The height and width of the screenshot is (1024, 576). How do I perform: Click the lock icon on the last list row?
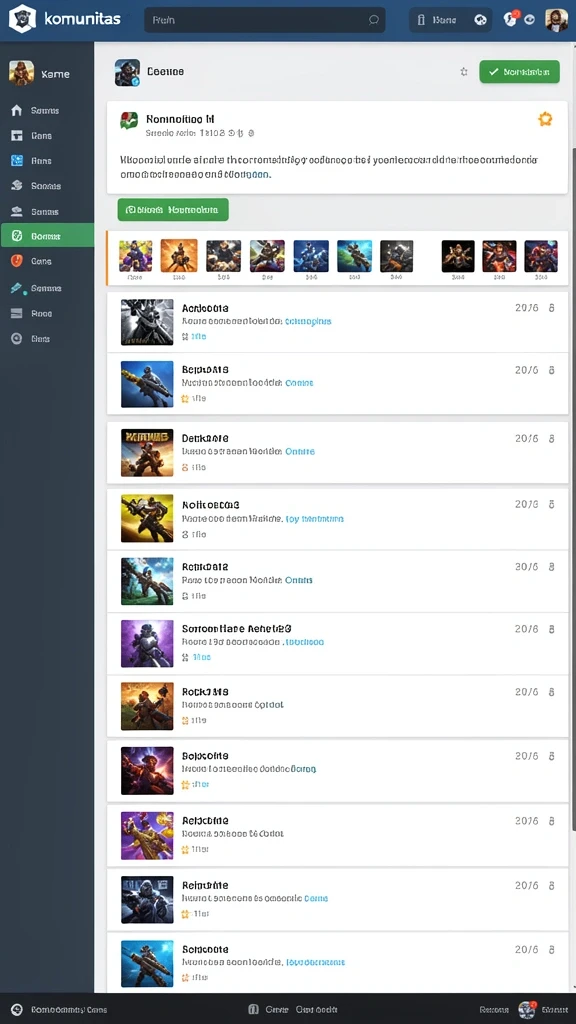tap(551, 950)
